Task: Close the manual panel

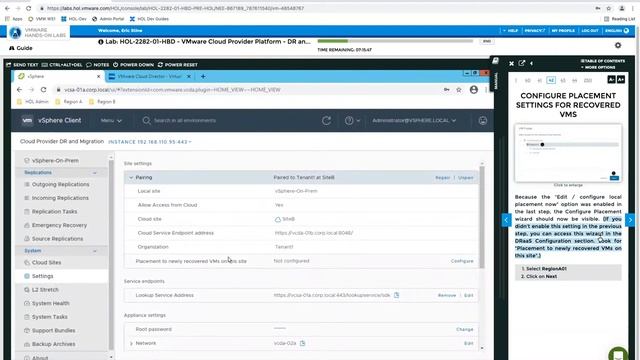Action: click(x=511, y=63)
